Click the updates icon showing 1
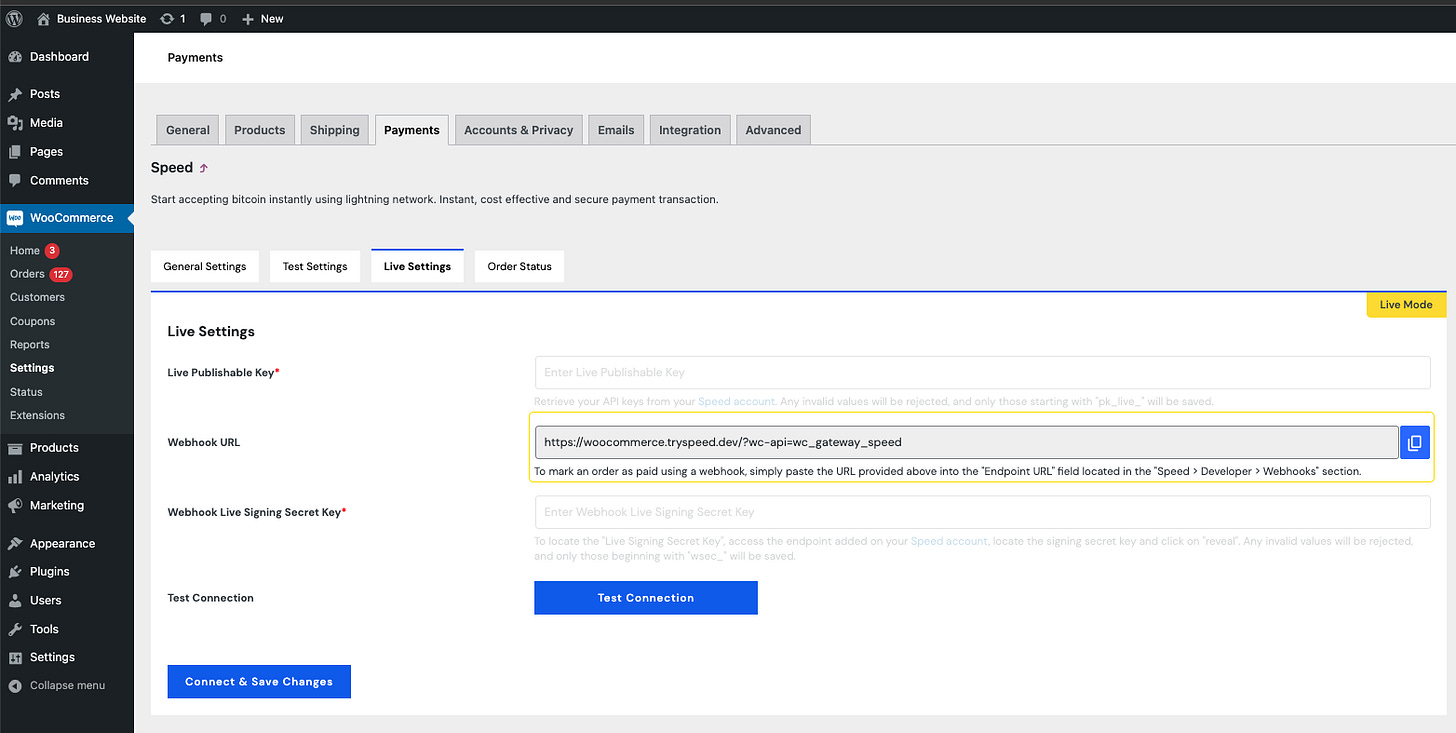The width and height of the screenshot is (1456, 733). (173, 18)
